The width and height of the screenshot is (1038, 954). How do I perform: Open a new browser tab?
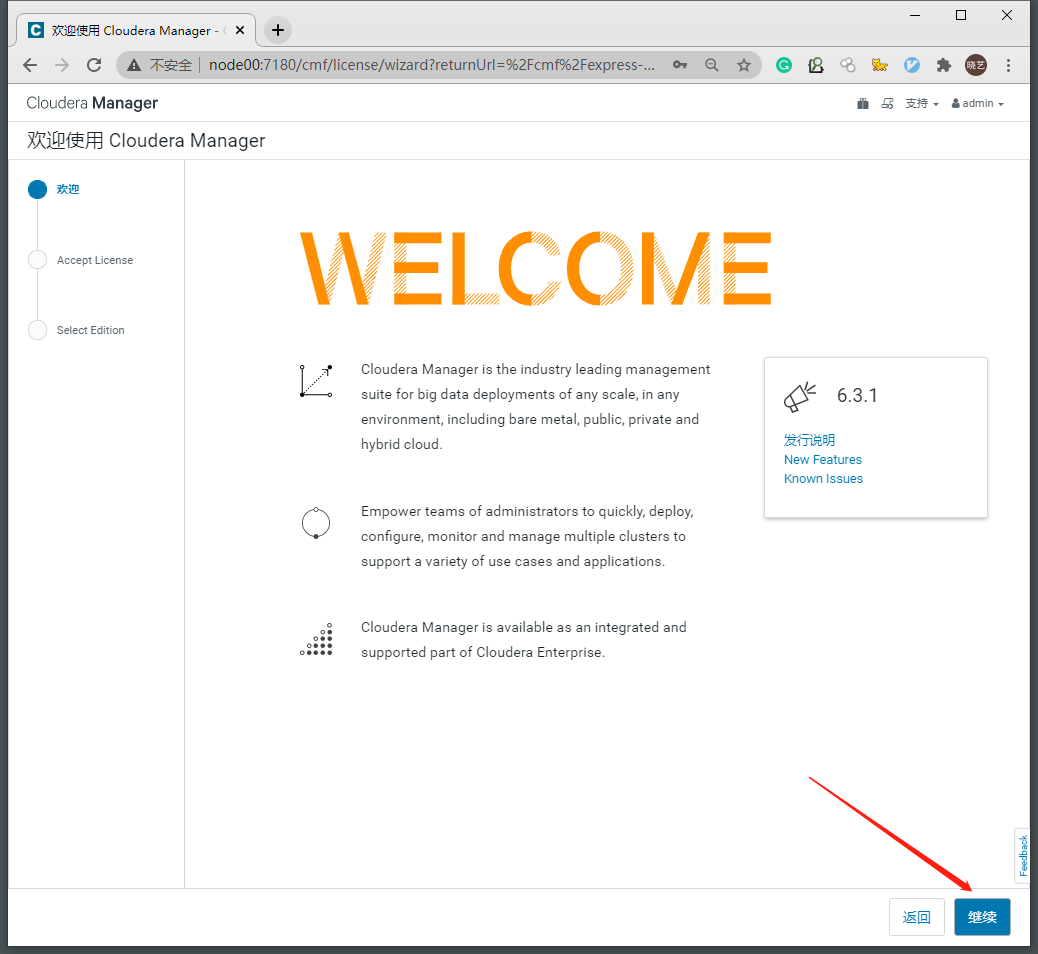tap(278, 30)
